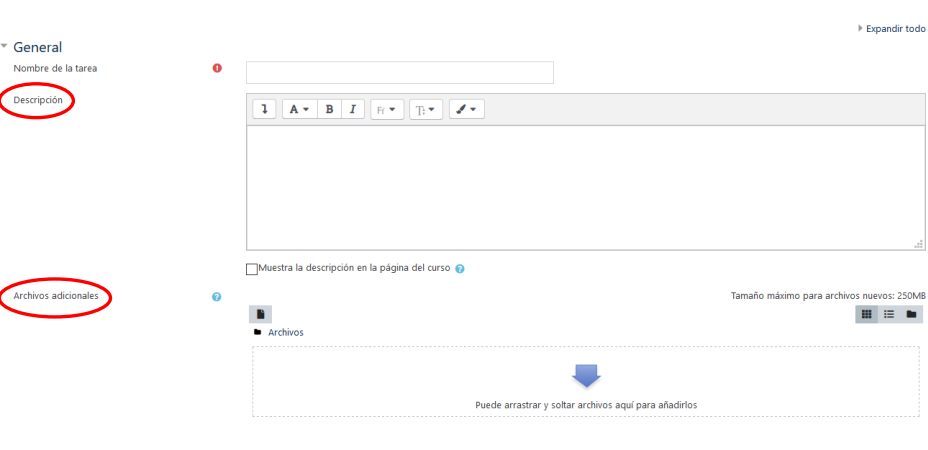The height and width of the screenshot is (450, 928).
Task: Click the blue arrow in drop area
Action: click(587, 376)
